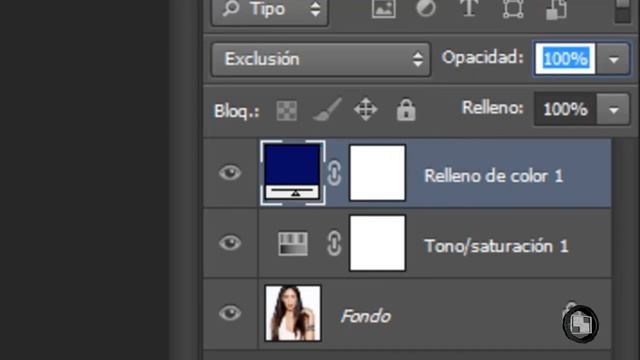The width and height of the screenshot is (640, 360).
Task: Filter layers by pixel layers icon
Action: 384,9
